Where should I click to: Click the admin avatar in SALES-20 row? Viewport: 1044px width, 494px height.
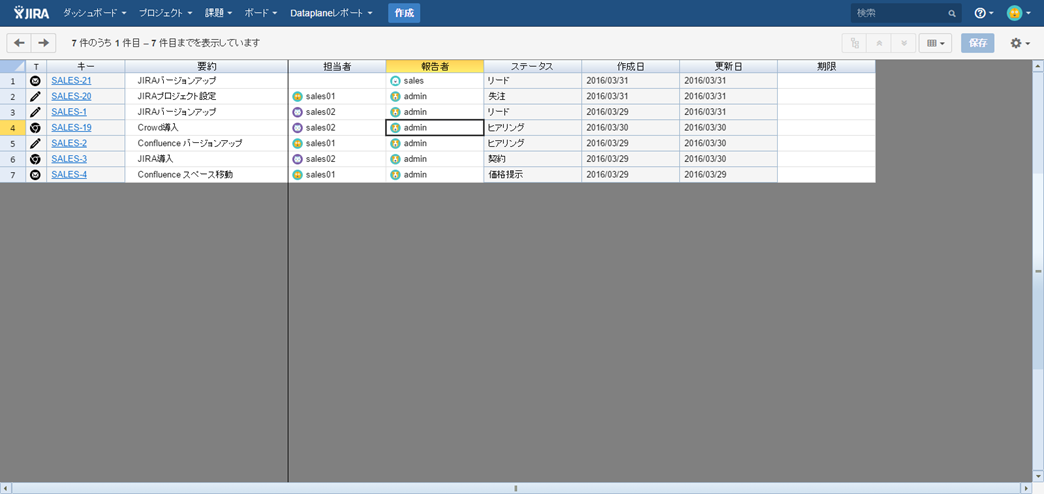click(x=395, y=96)
